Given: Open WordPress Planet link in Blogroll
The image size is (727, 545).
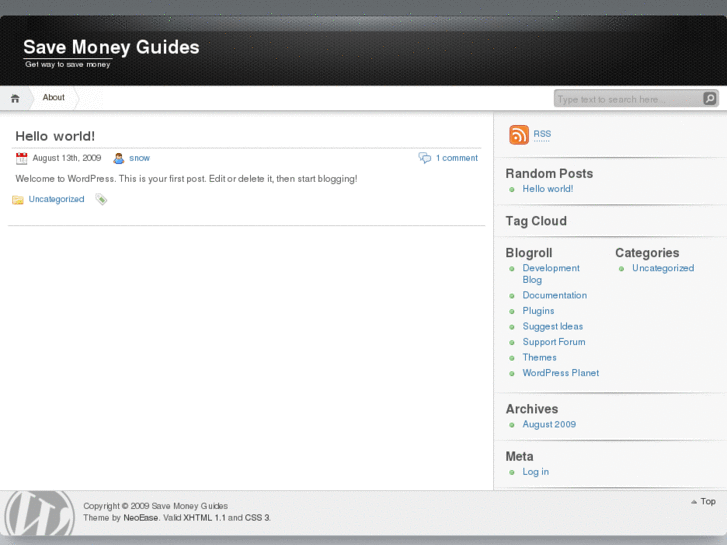Looking at the screenshot, I should tap(561, 373).
